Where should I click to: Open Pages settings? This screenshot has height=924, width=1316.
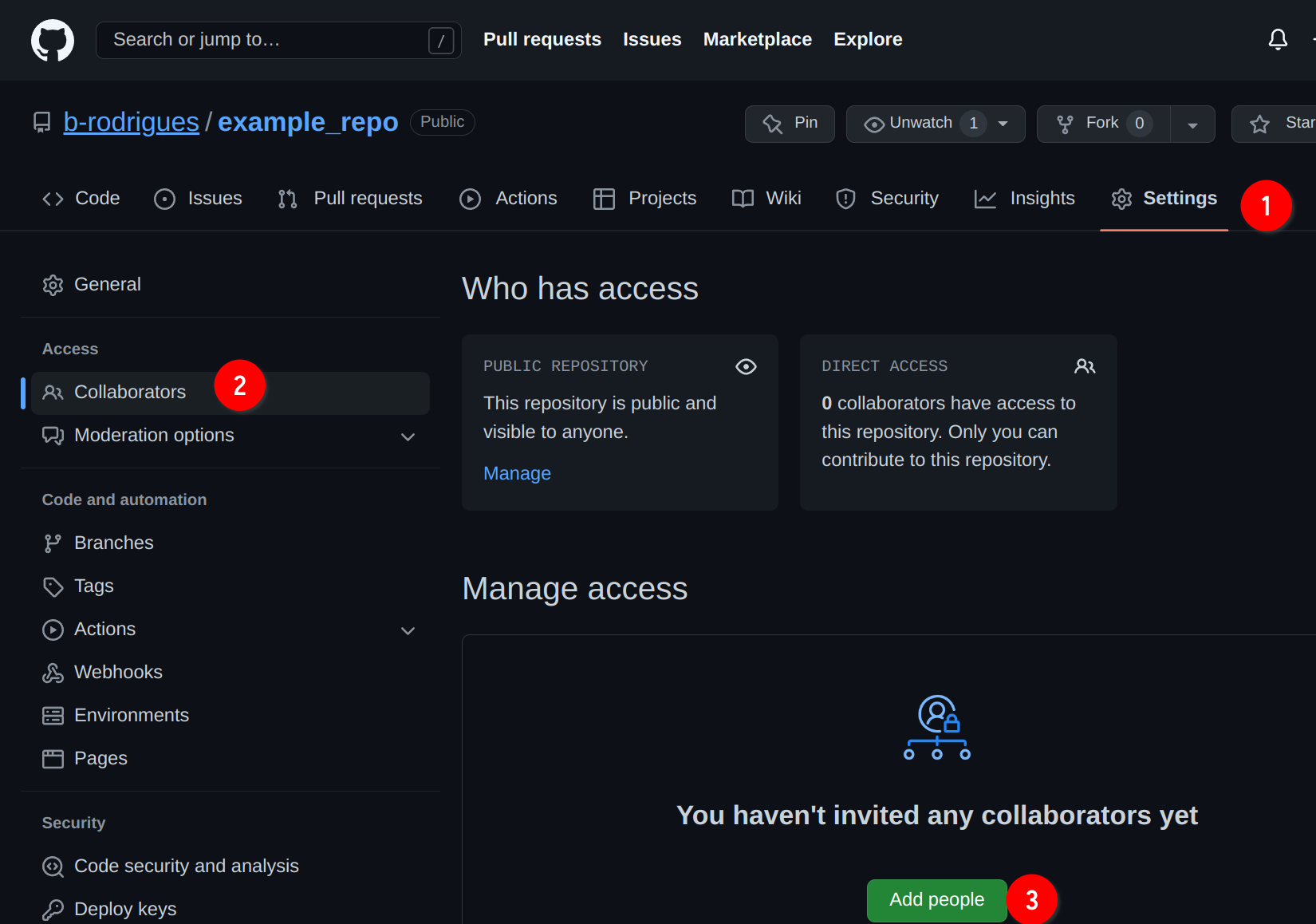click(x=230, y=759)
